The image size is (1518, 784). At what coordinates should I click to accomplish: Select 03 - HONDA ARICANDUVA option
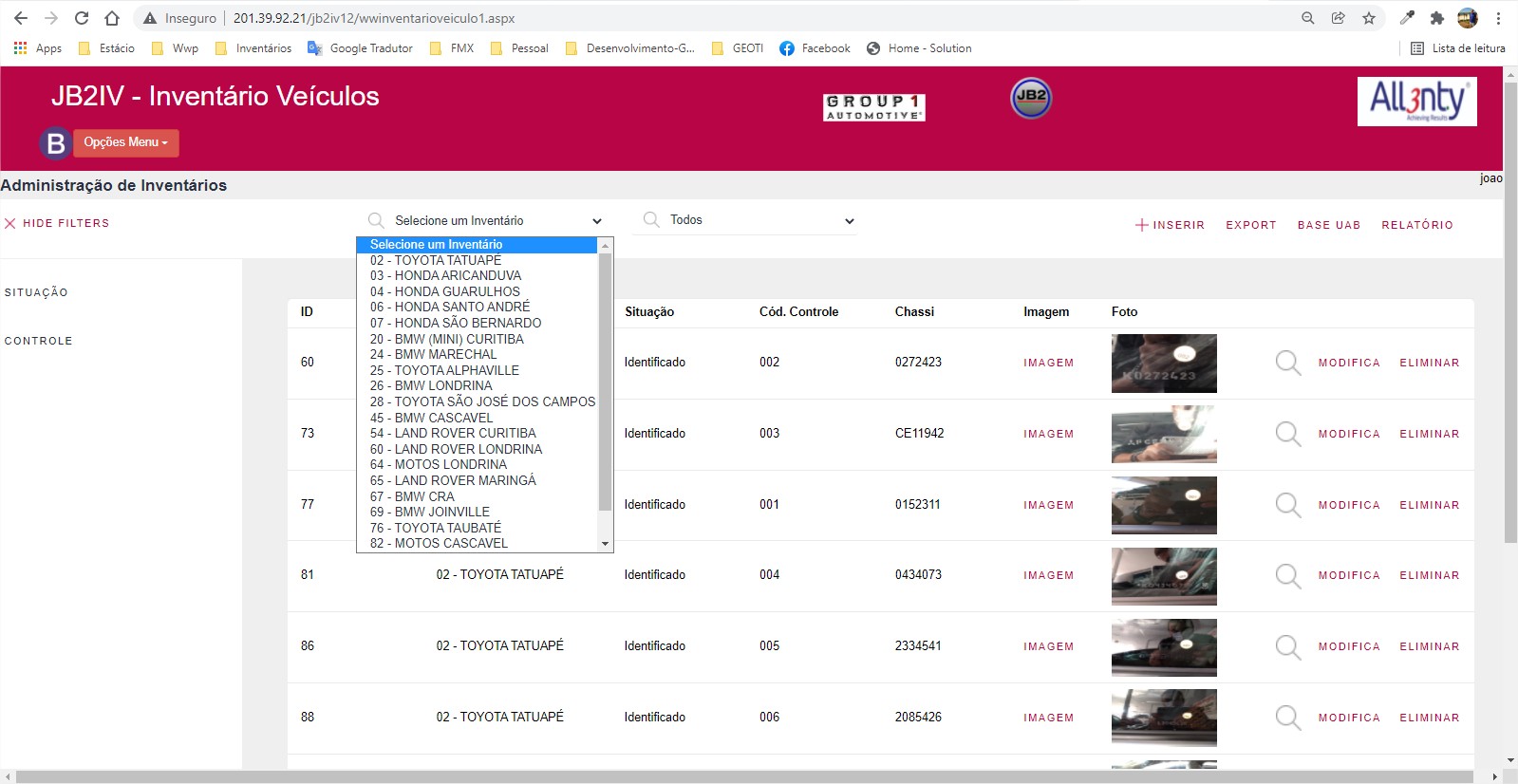(478, 275)
